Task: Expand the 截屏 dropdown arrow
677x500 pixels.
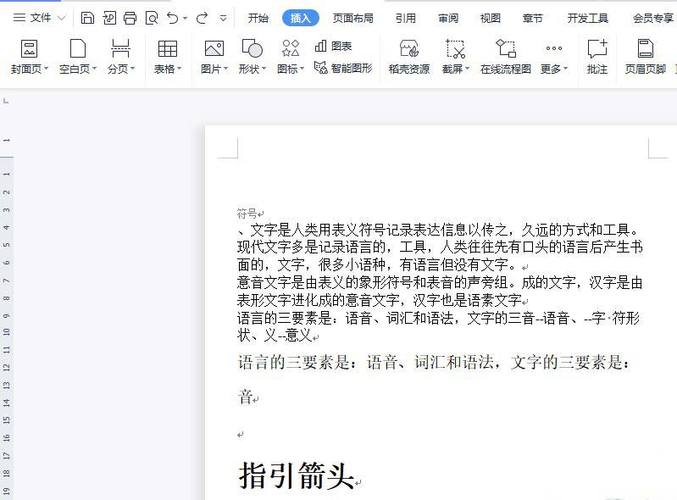Action: [467, 69]
